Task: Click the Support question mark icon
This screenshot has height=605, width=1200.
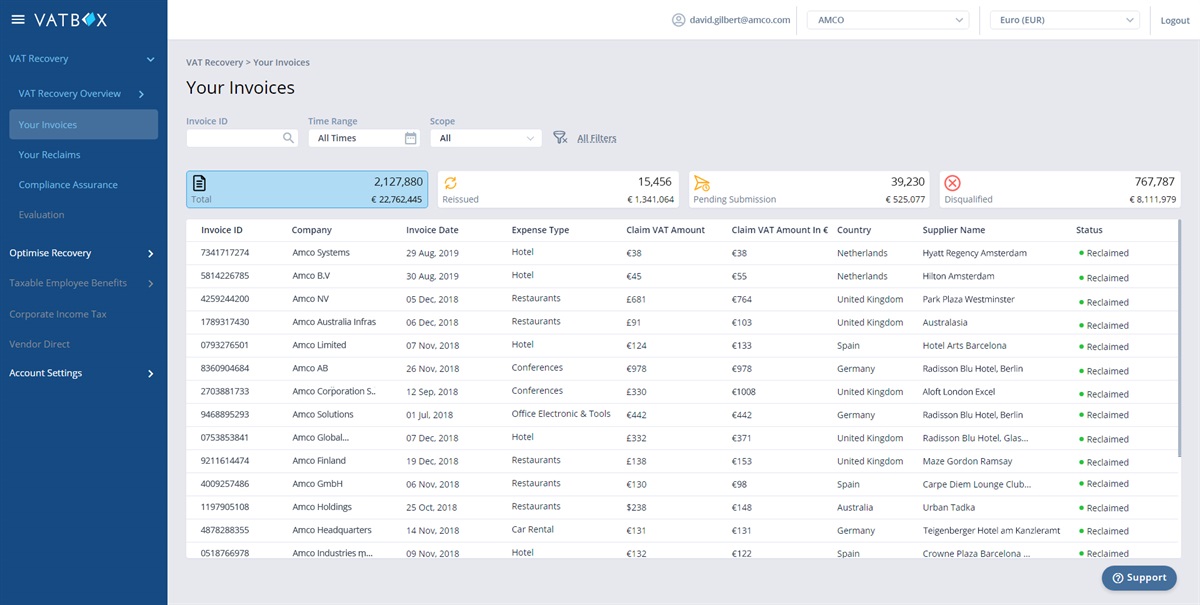Action: coord(1117,578)
